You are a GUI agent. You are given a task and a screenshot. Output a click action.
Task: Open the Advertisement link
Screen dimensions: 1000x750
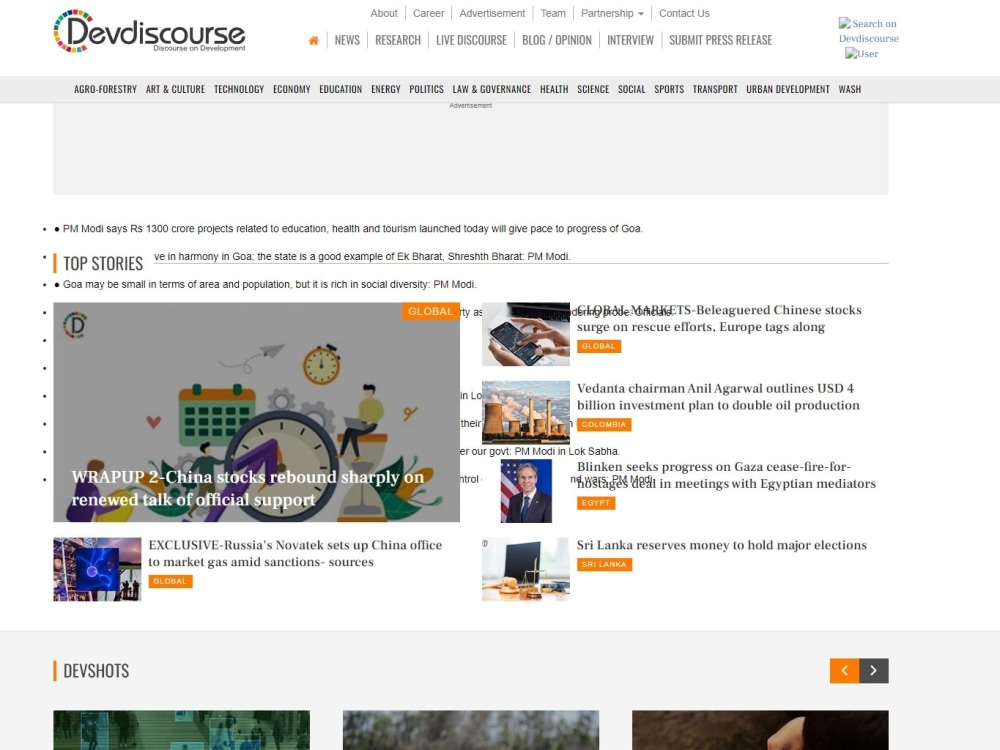pos(492,13)
